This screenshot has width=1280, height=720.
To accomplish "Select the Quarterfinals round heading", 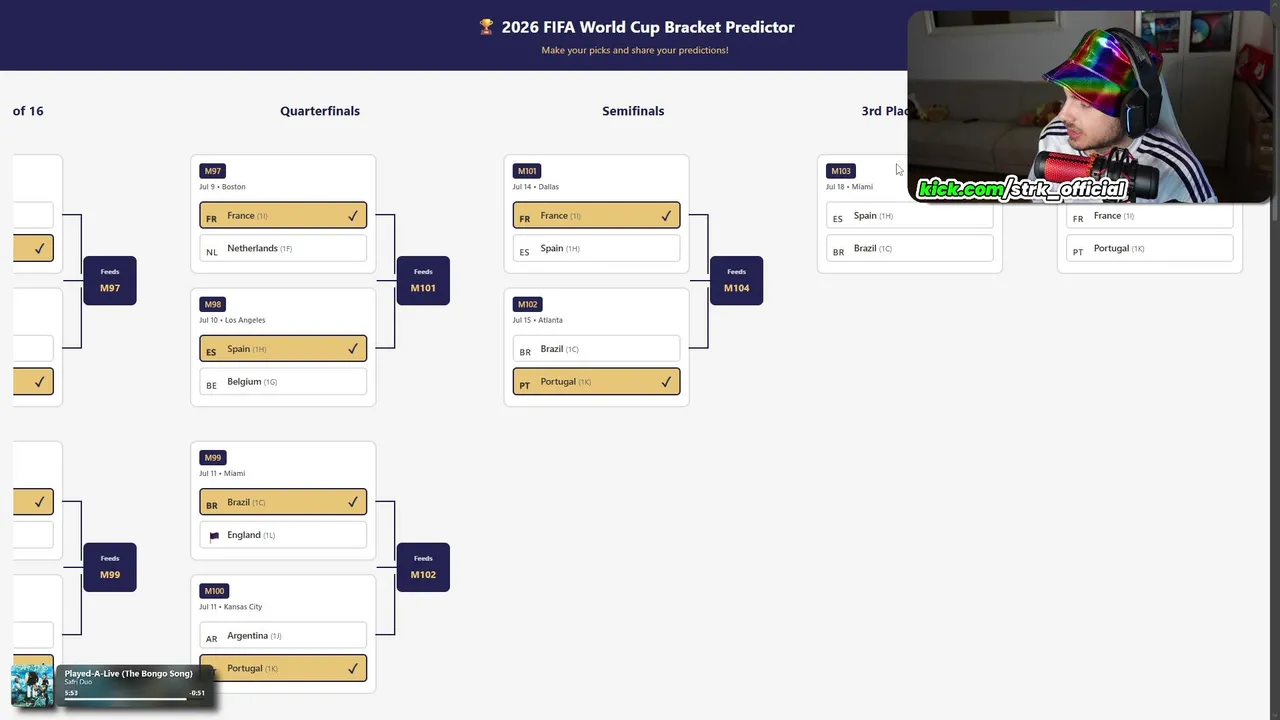I will coord(320,111).
